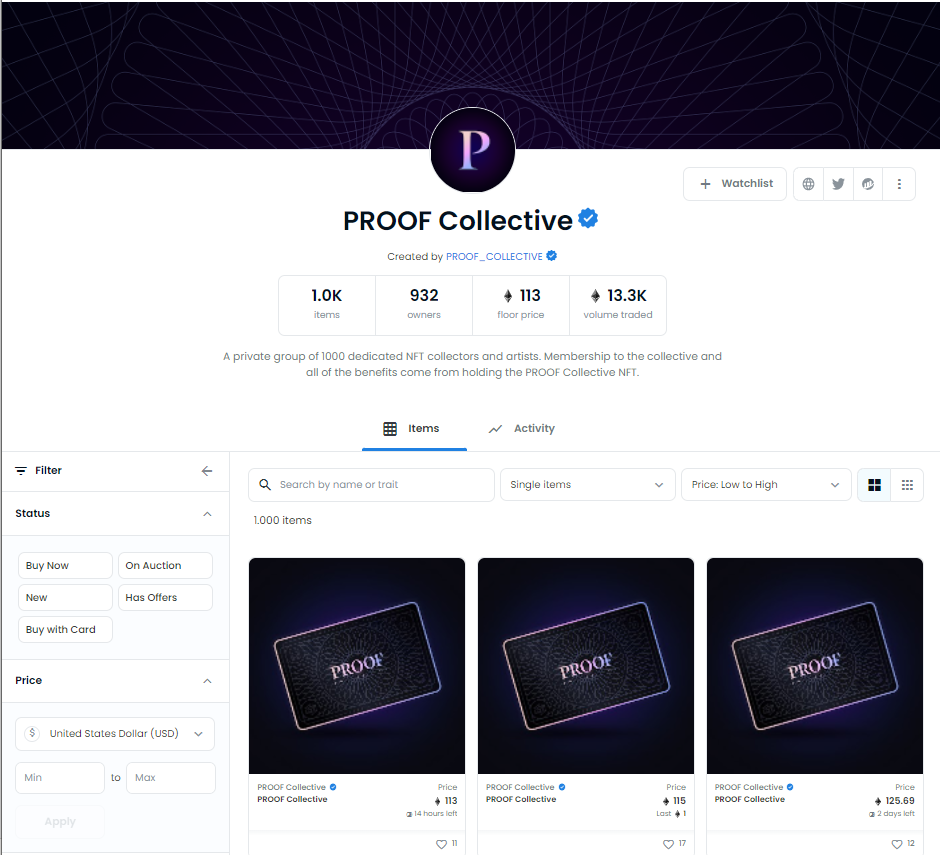Screen dimensions: 940x855
Task: Open the Price: Low to High sort dropdown
Action: [x=766, y=484]
